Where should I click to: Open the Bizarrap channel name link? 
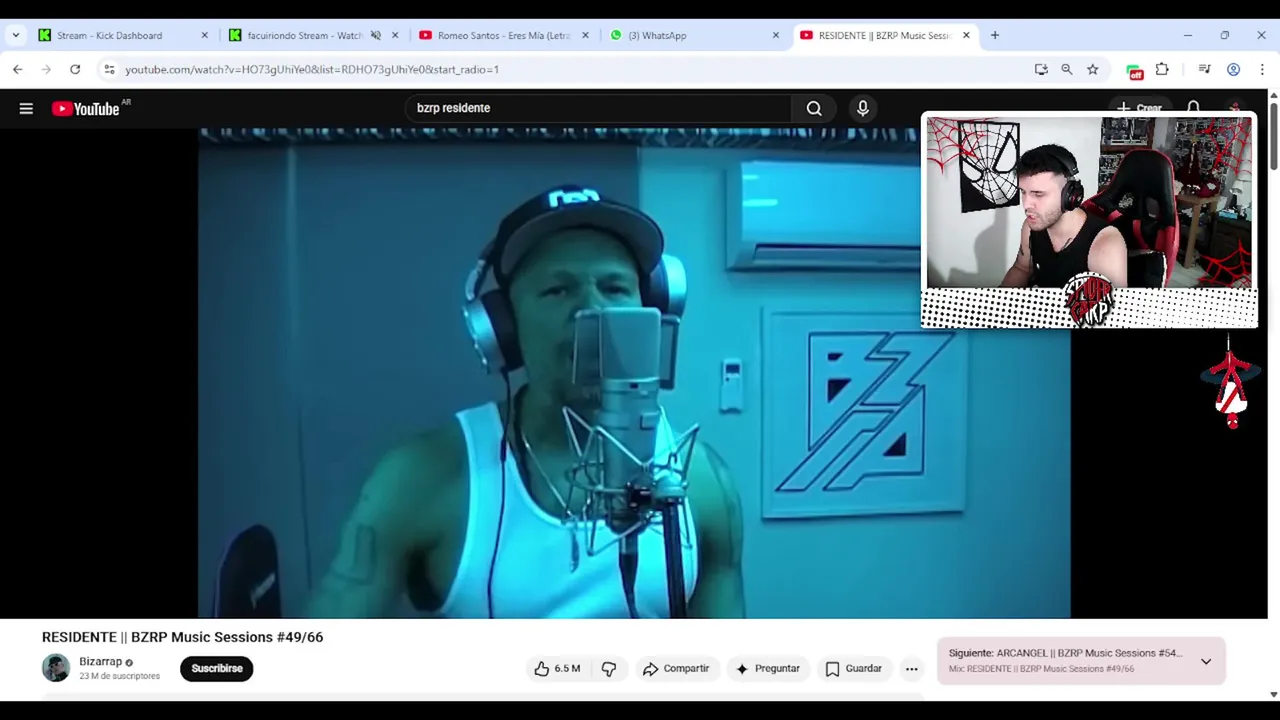point(100,662)
